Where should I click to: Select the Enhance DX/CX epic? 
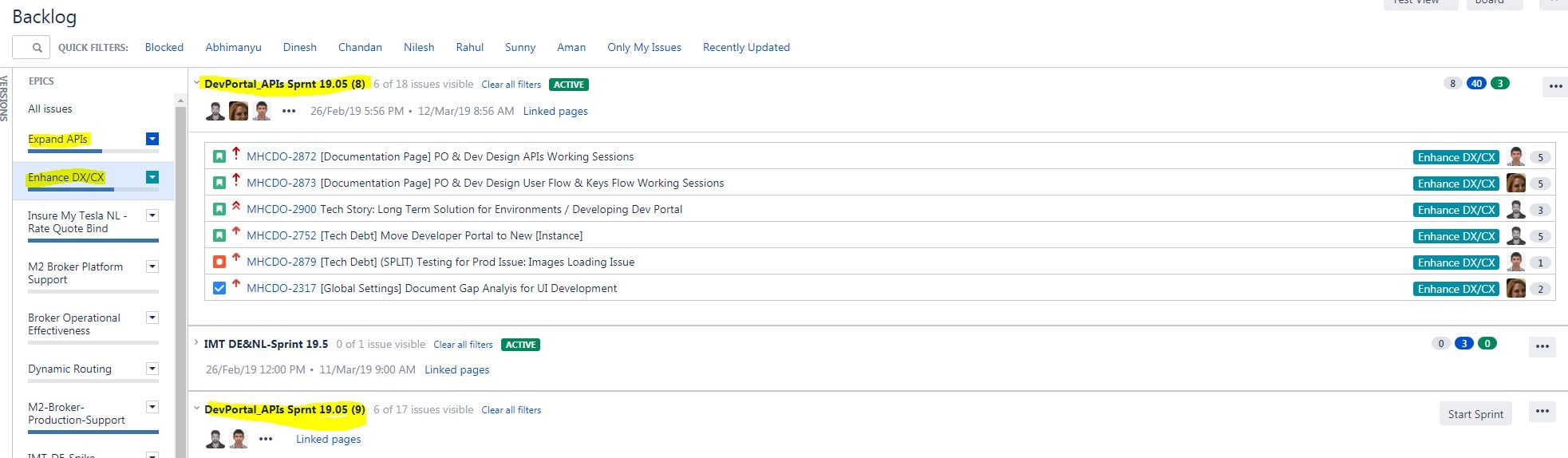coord(66,177)
